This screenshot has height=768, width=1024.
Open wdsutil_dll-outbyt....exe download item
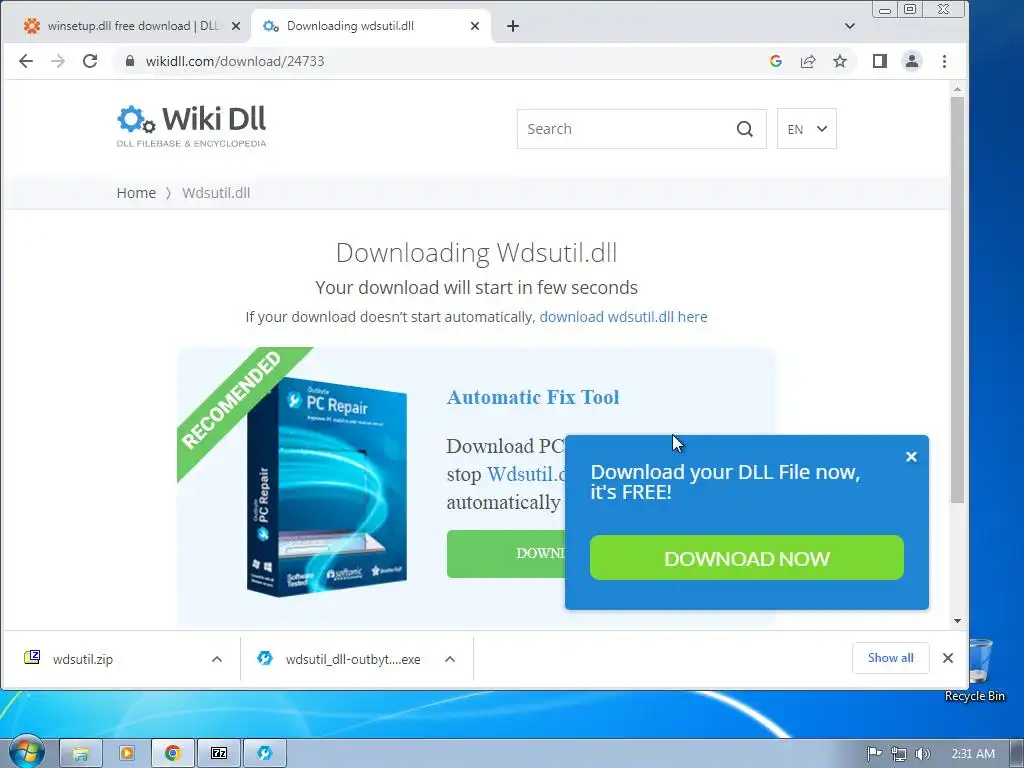[353, 659]
